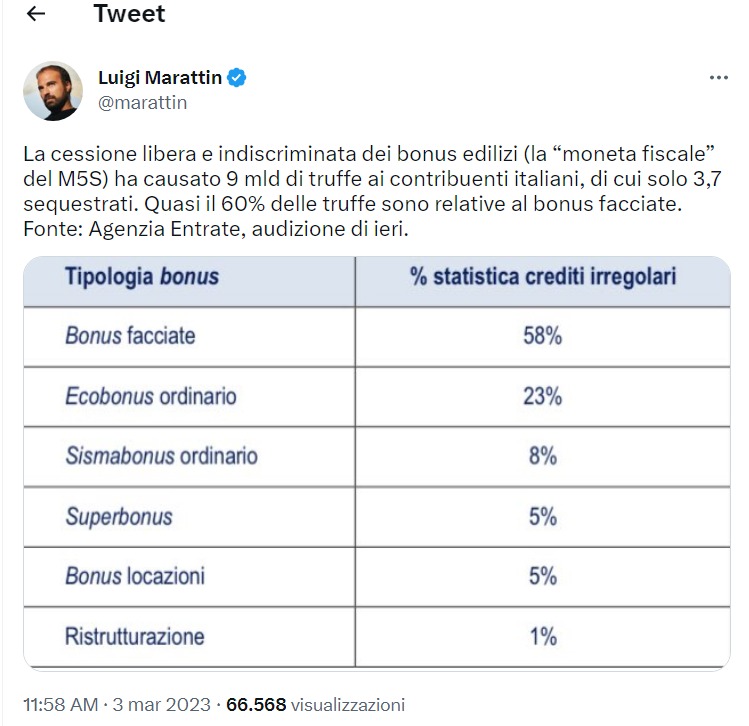749x726 pixels.
Task: Select the Bonus facciate row
Action: [377, 336]
